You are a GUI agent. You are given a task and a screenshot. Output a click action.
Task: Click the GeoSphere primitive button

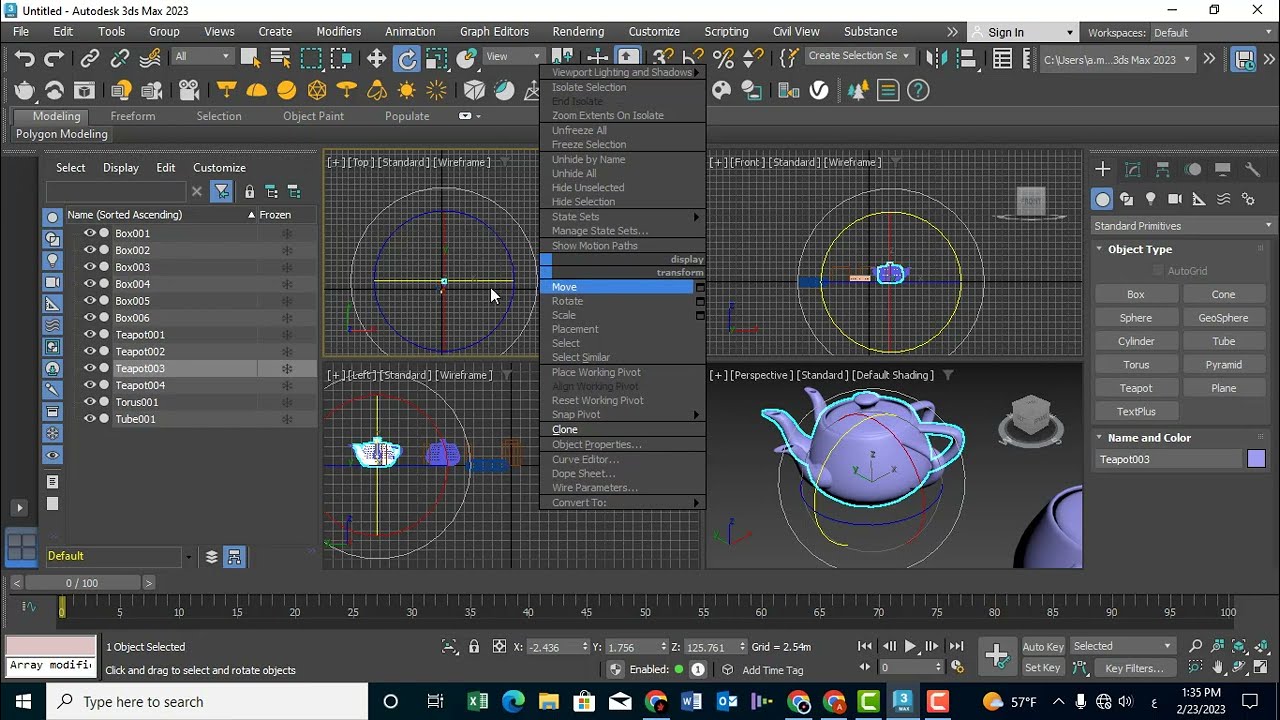pos(1223,318)
